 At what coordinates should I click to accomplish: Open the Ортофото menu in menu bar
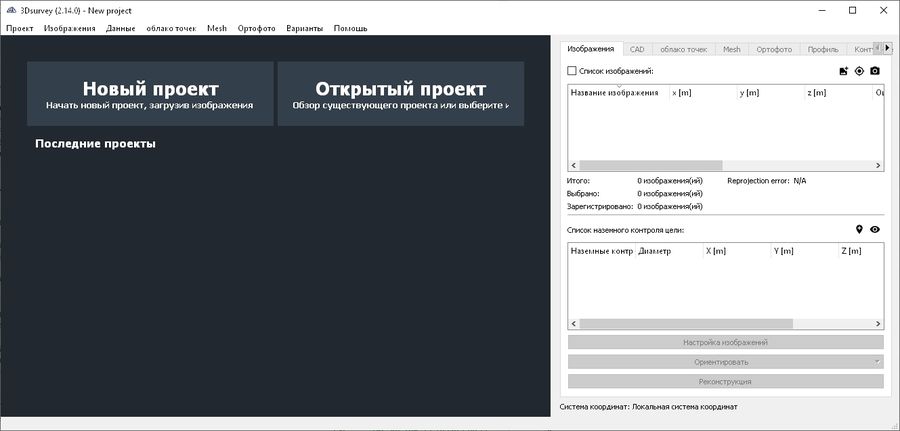[x=256, y=28]
